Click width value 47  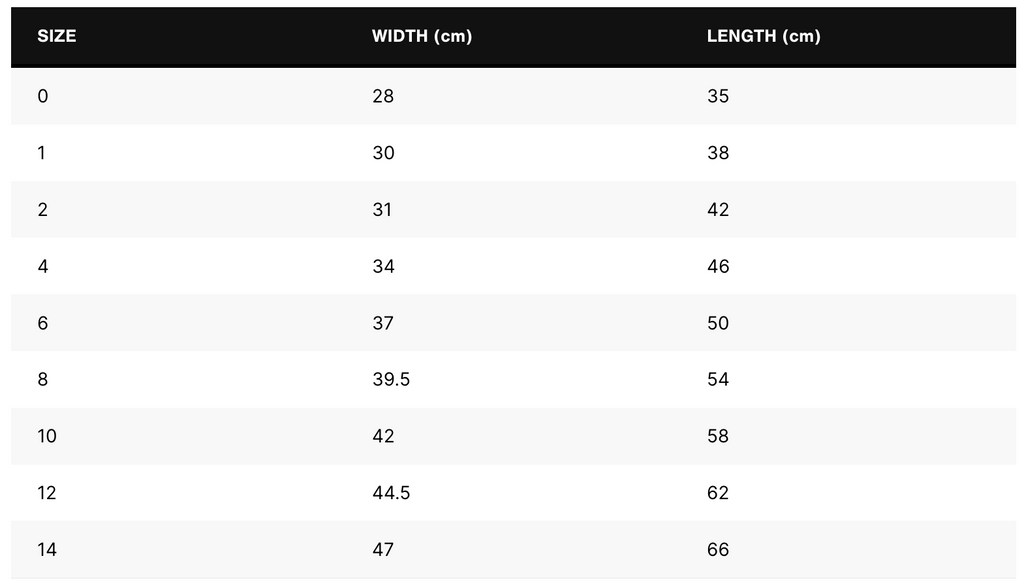tap(383, 549)
